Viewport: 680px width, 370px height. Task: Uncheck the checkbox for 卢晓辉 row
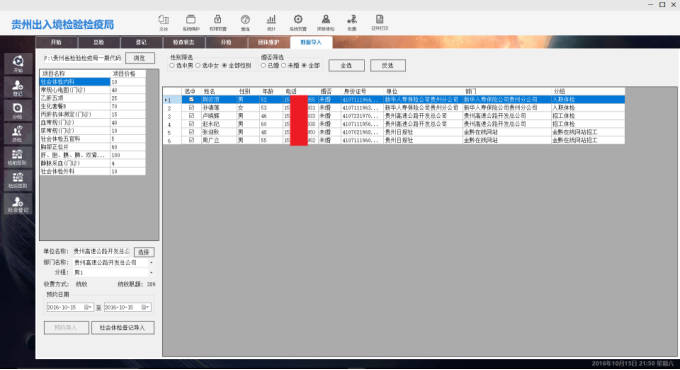point(191,116)
